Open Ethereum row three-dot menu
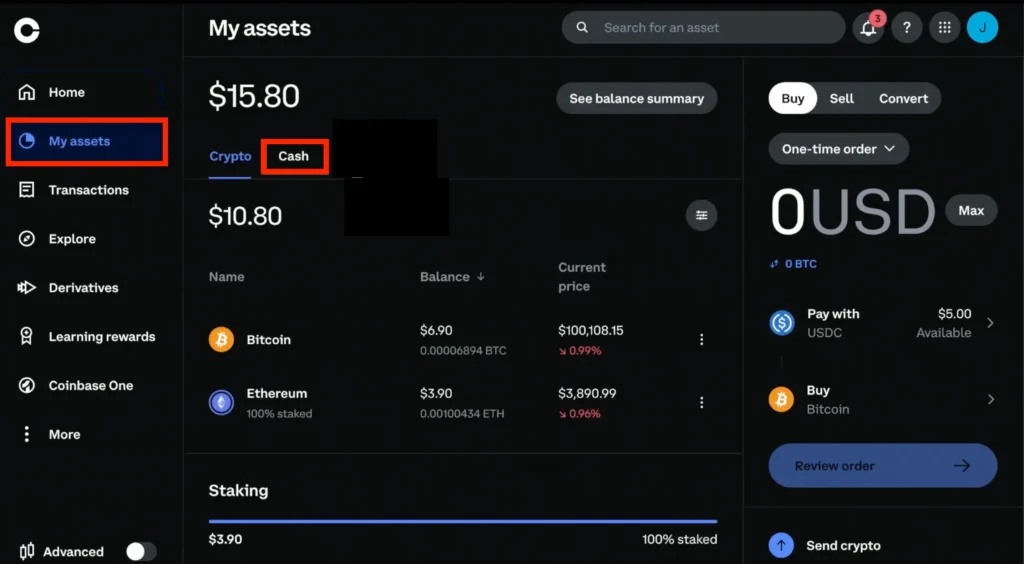Viewport: 1024px width, 564px height. pyautogui.click(x=701, y=402)
